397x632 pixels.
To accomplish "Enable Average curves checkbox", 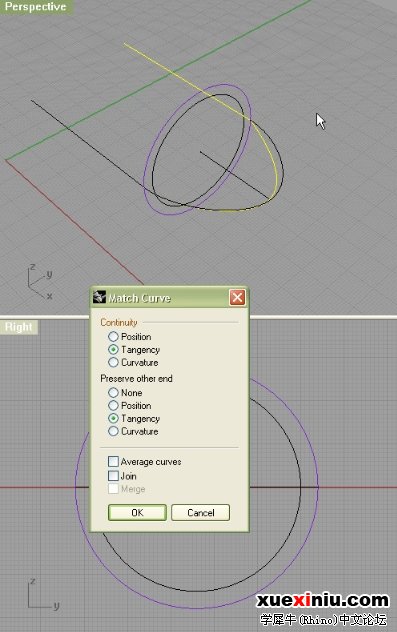I will pyautogui.click(x=113, y=462).
